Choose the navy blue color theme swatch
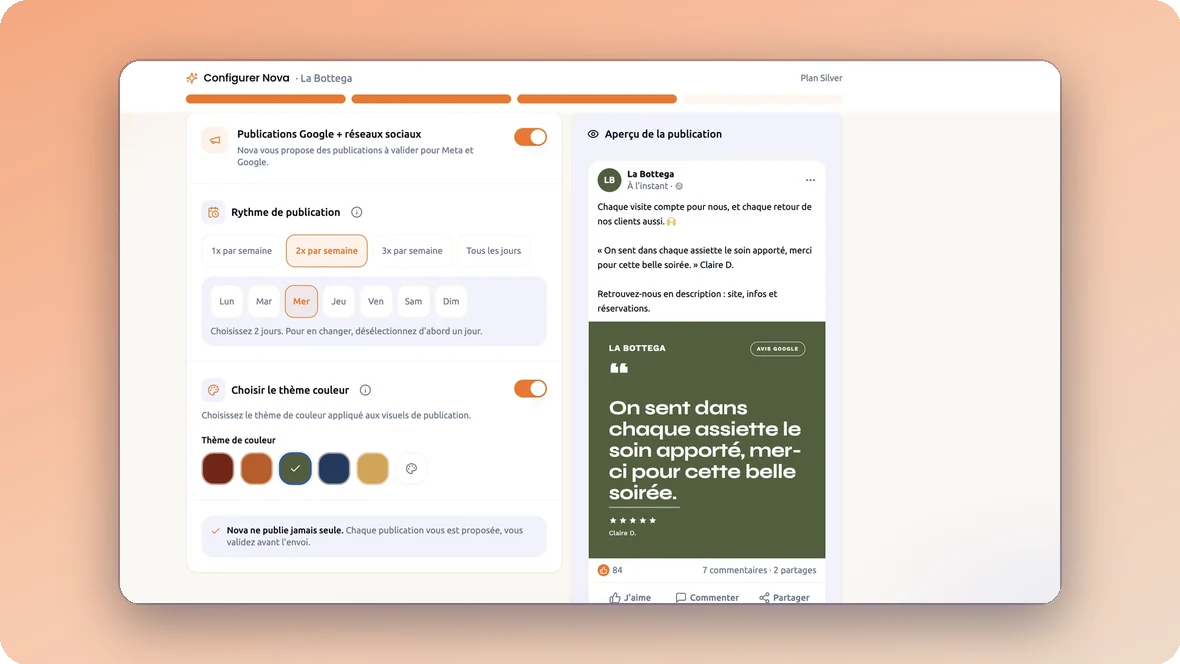Screen dimensions: 1180x664 tap(334, 468)
